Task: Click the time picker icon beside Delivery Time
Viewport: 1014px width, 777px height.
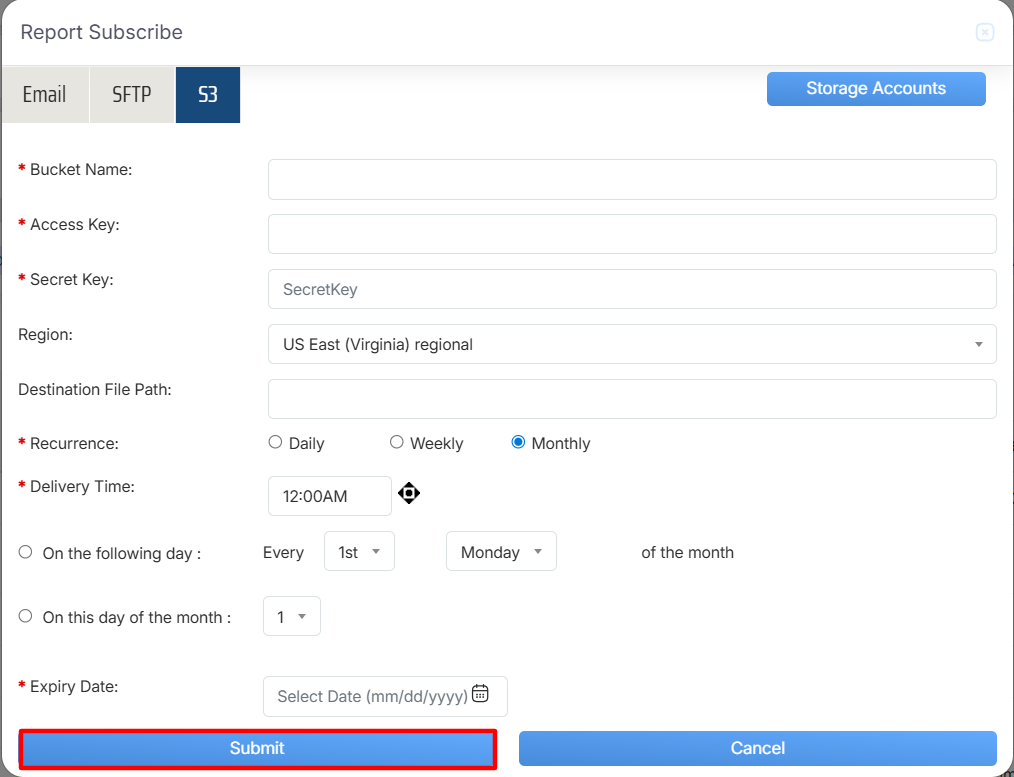Action: (x=408, y=493)
